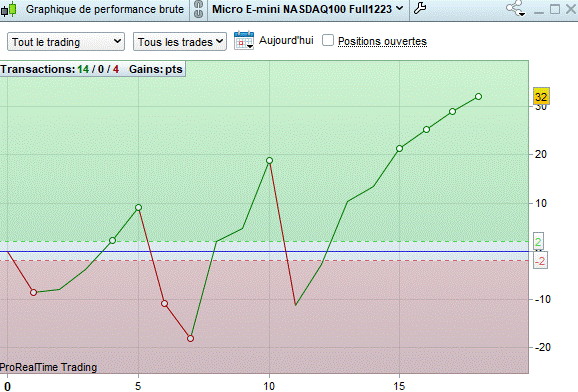Open the Tous les trades dropdown
This screenshot has width=578, height=392.
(x=180, y=42)
